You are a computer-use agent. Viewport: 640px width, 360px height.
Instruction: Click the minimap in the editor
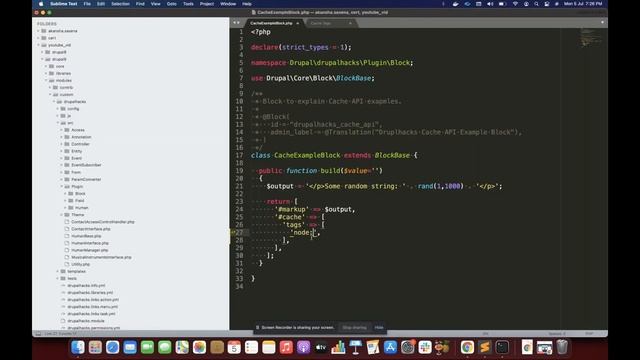tap(590, 37)
